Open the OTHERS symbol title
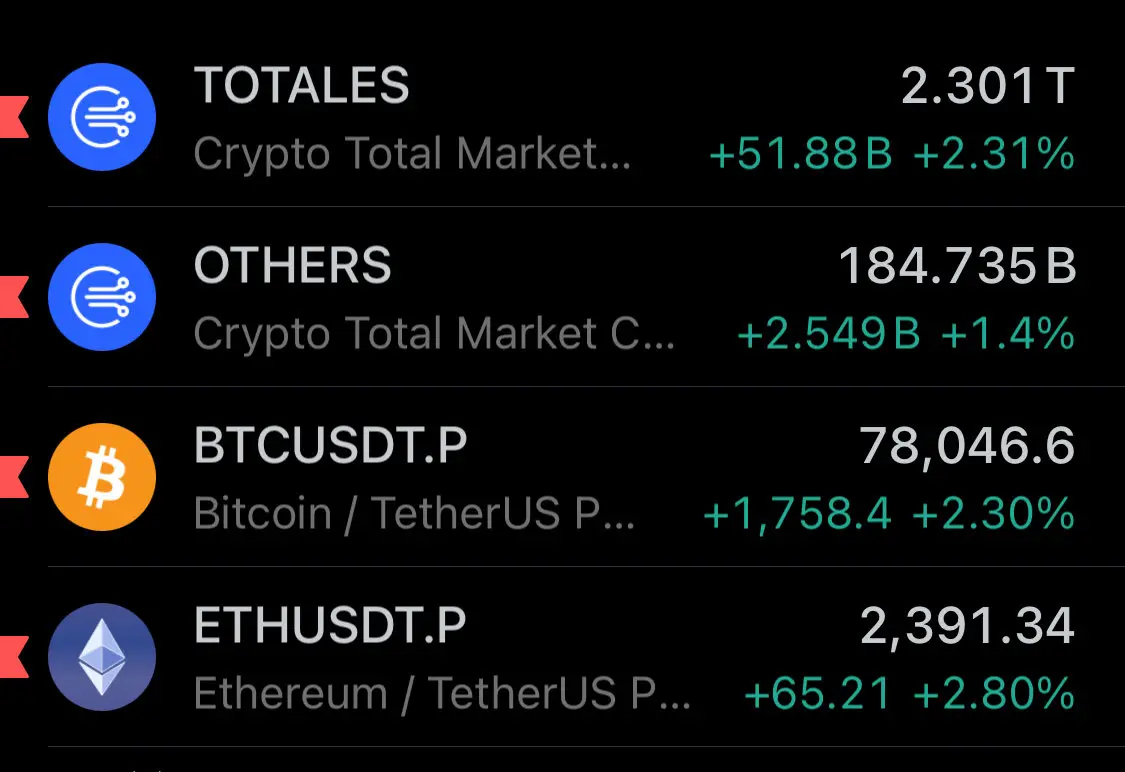 [293, 265]
